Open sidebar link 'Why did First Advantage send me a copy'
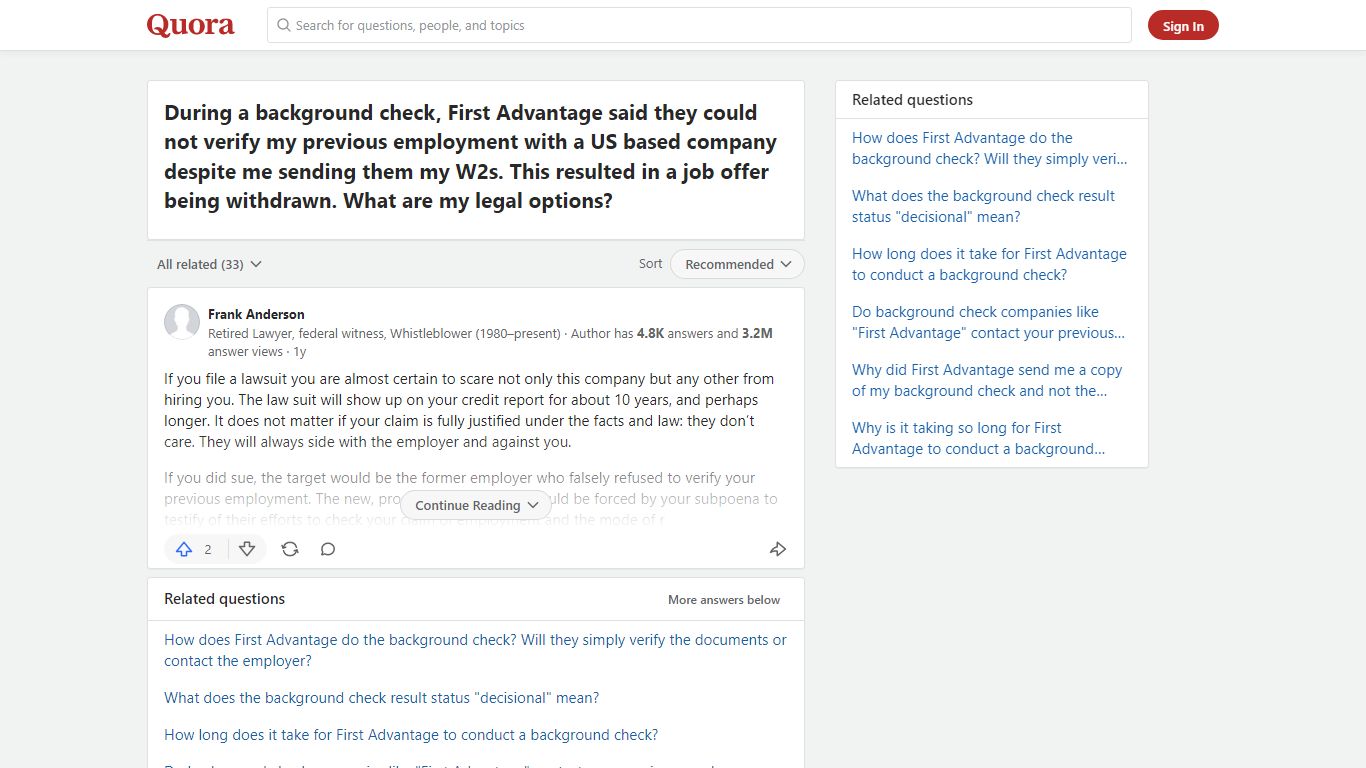Viewport: 1366px width, 768px height. (x=987, y=380)
